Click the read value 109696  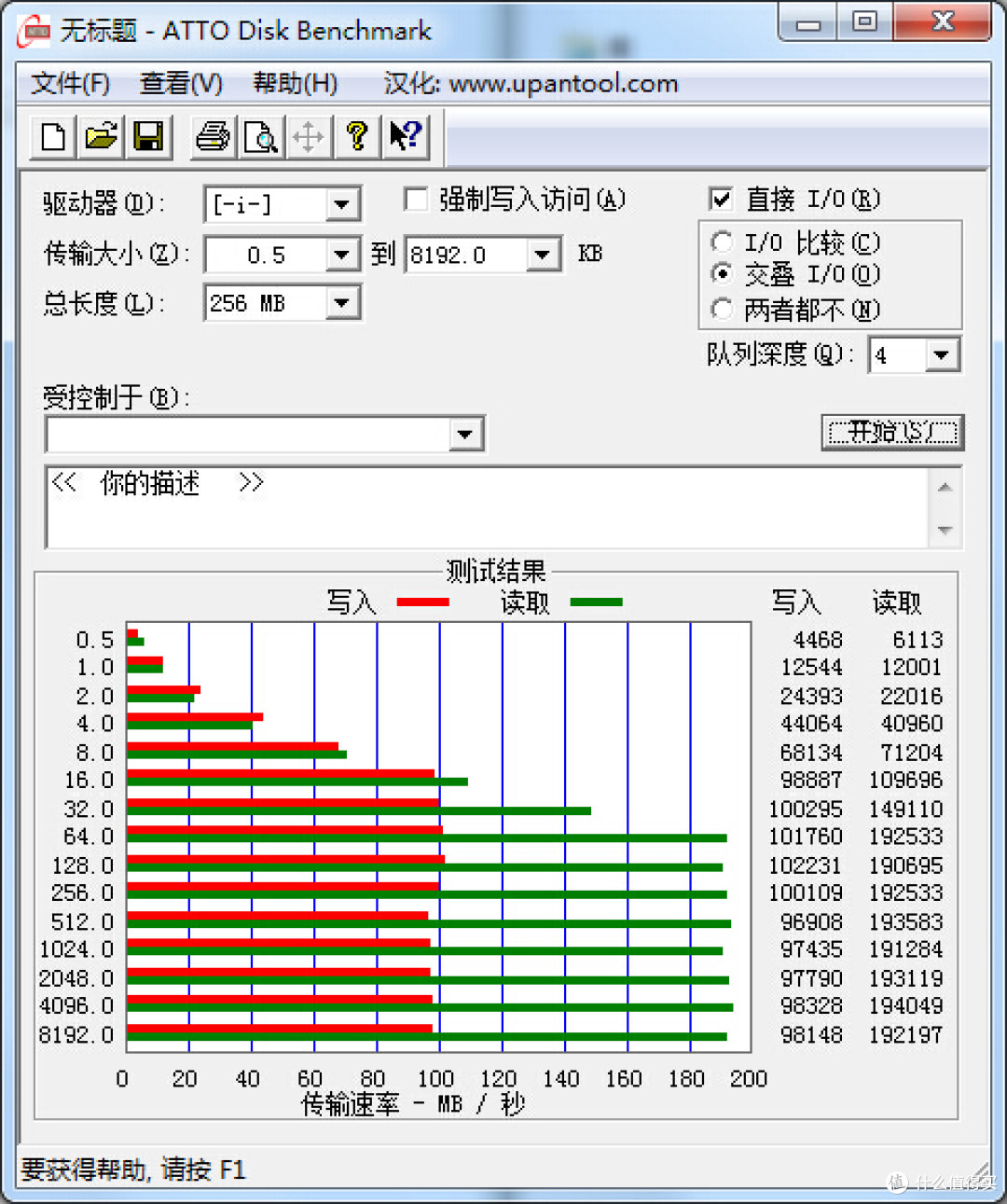click(906, 781)
